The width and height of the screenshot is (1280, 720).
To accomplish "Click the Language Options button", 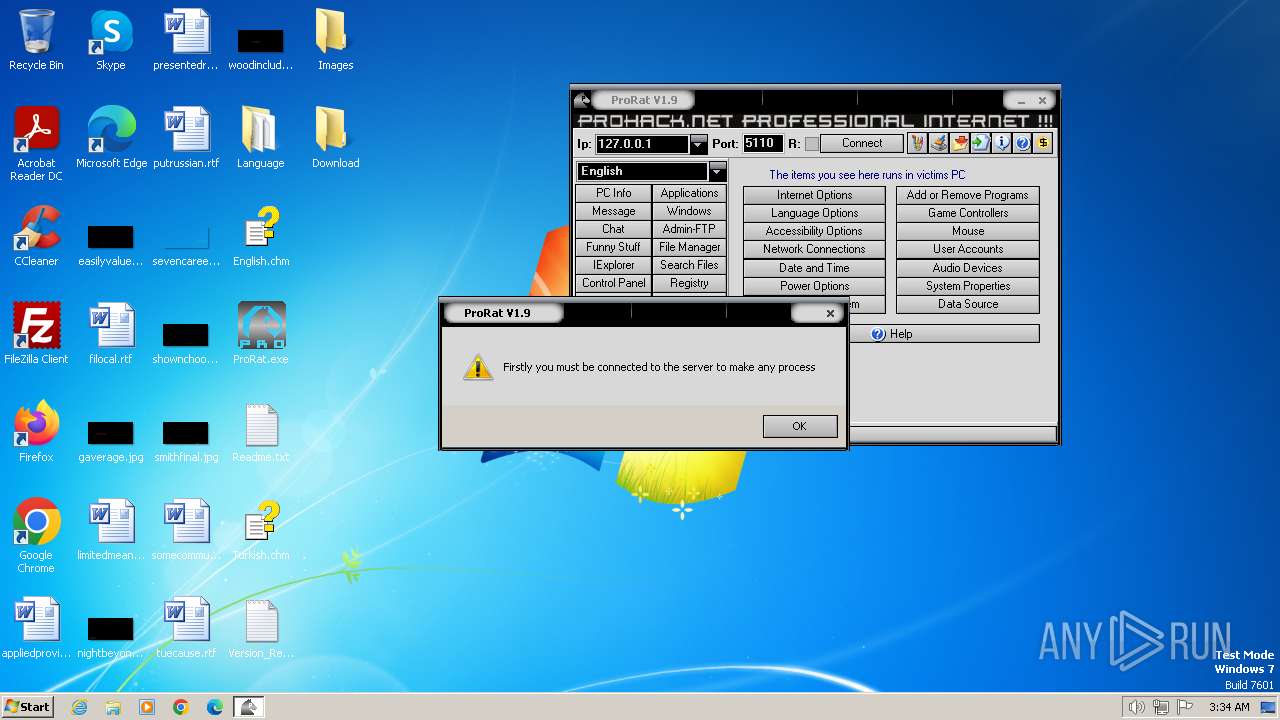I will [x=814, y=214].
